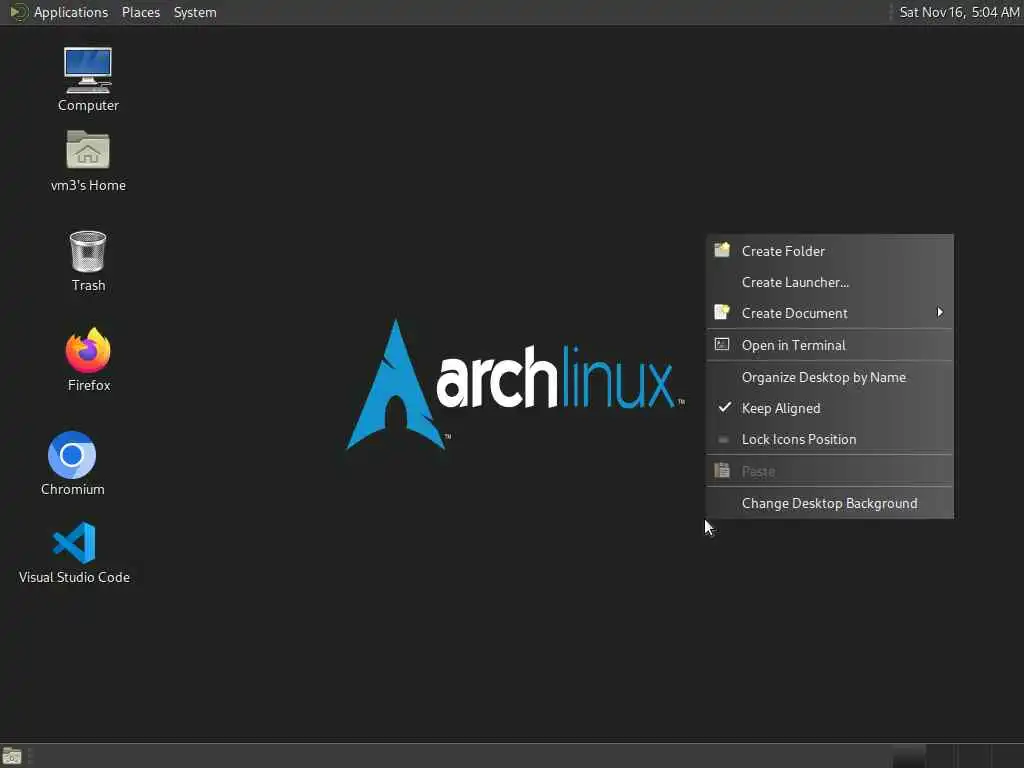Open the clock showing Sat Nov 16, 5:04 AM

coord(959,12)
